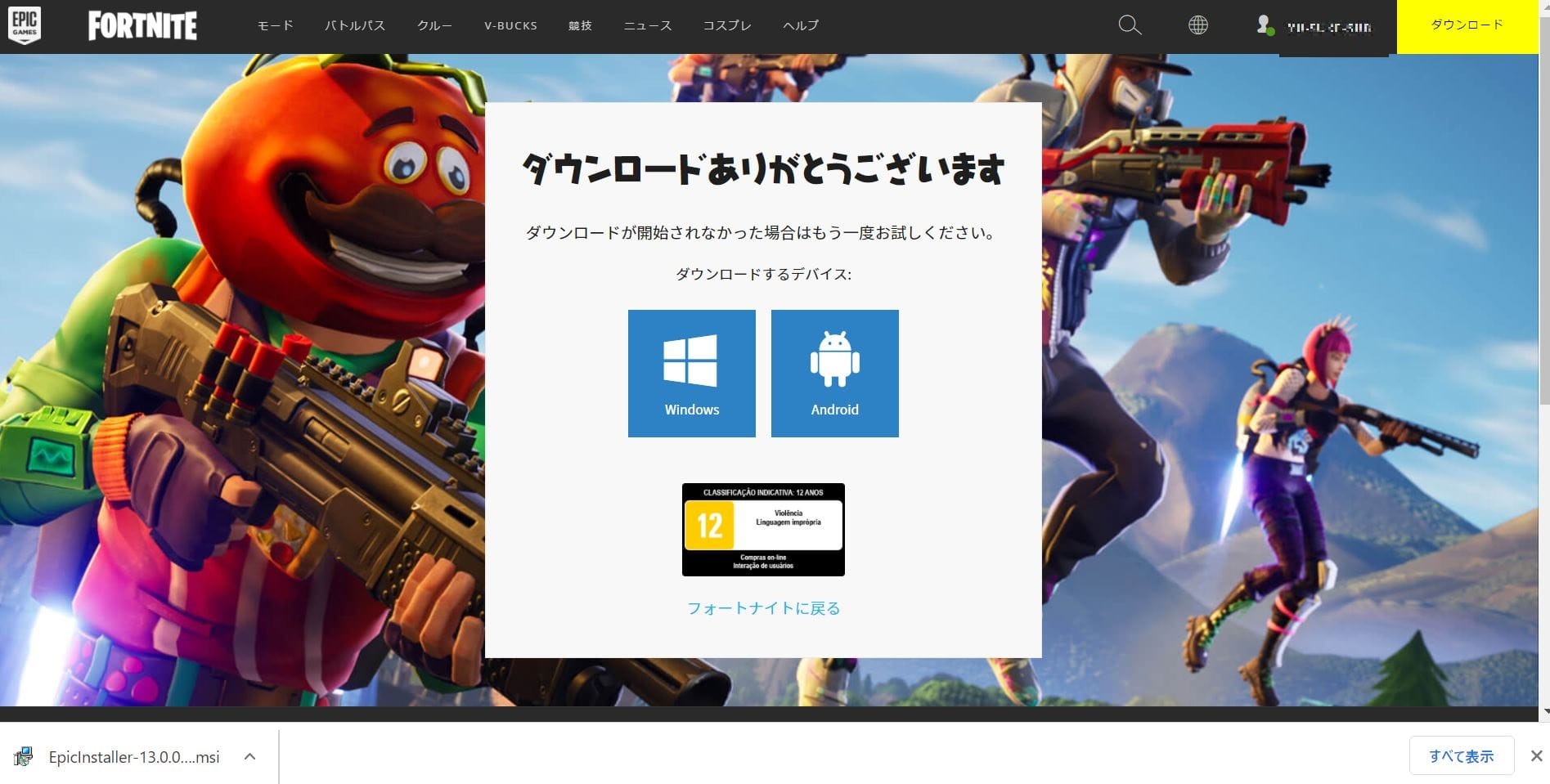Open the language selector globe icon
The height and width of the screenshot is (784, 1550).
(x=1197, y=25)
